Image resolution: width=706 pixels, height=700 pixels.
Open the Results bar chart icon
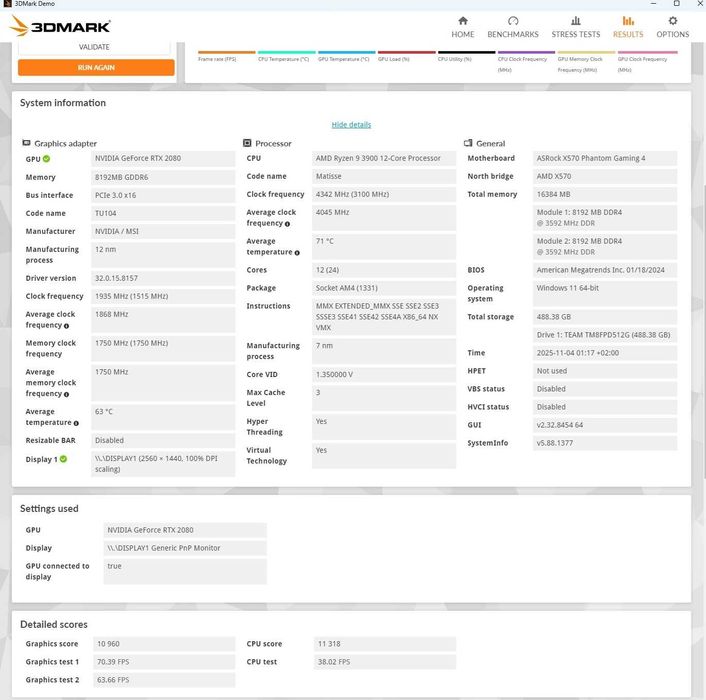(628, 21)
